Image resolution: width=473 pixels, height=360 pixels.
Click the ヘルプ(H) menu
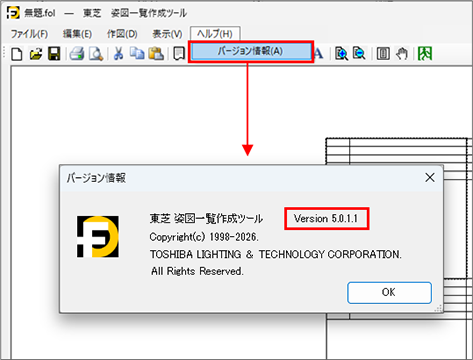(215, 34)
